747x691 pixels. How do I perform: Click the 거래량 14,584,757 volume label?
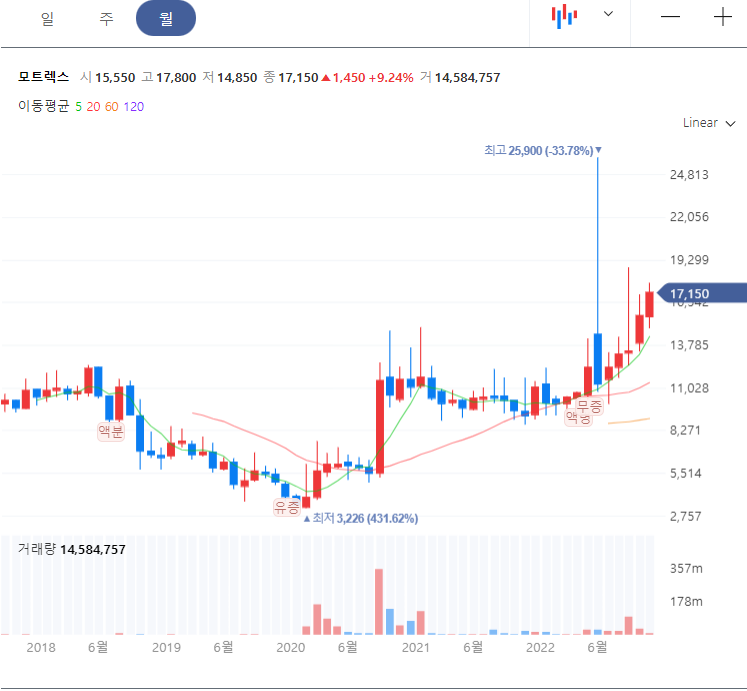(71, 549)
